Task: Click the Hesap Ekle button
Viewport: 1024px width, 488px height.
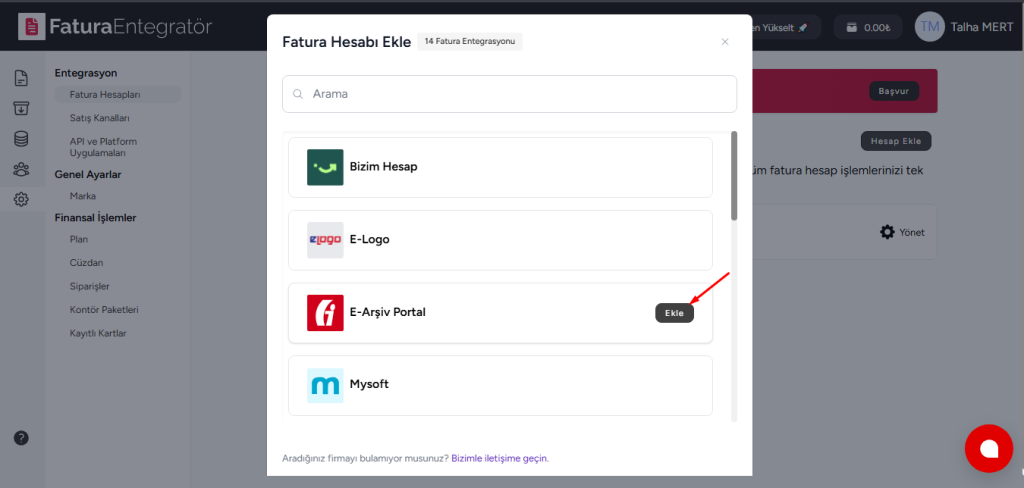Action: [896, 141]
